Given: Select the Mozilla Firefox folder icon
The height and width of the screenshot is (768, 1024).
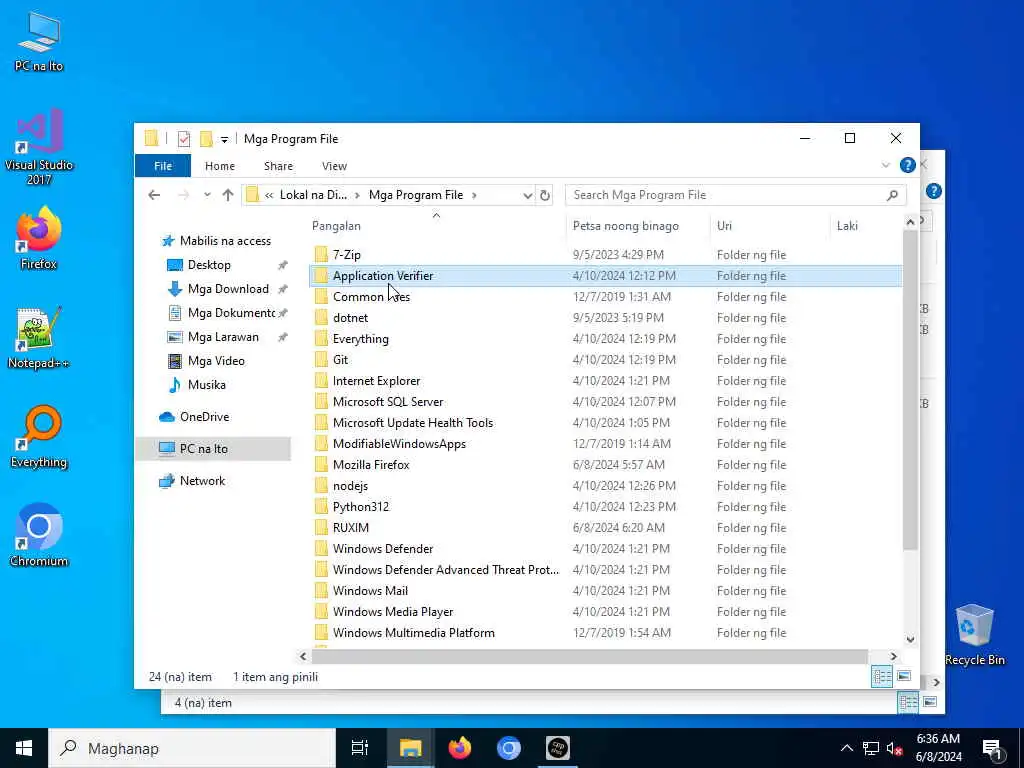Looking at the screenshot, I should (321, 464).
